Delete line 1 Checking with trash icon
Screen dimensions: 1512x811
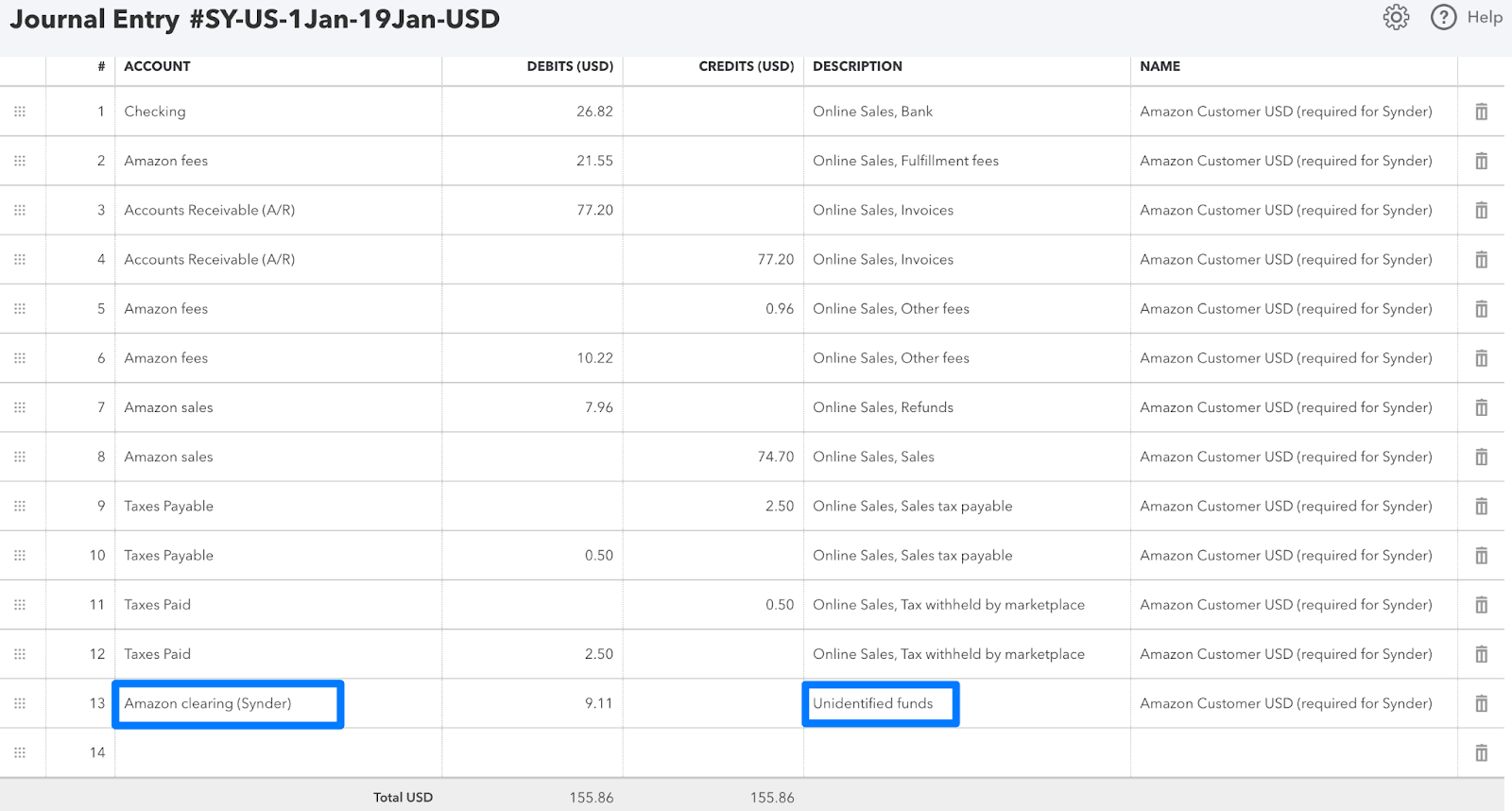pos(1481,112)
